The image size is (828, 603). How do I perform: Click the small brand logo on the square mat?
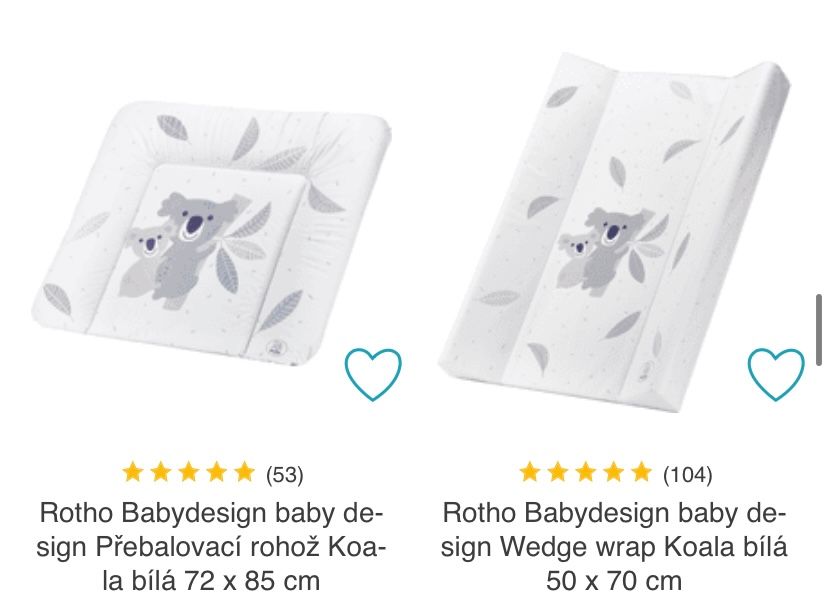[x=275, y=346]
